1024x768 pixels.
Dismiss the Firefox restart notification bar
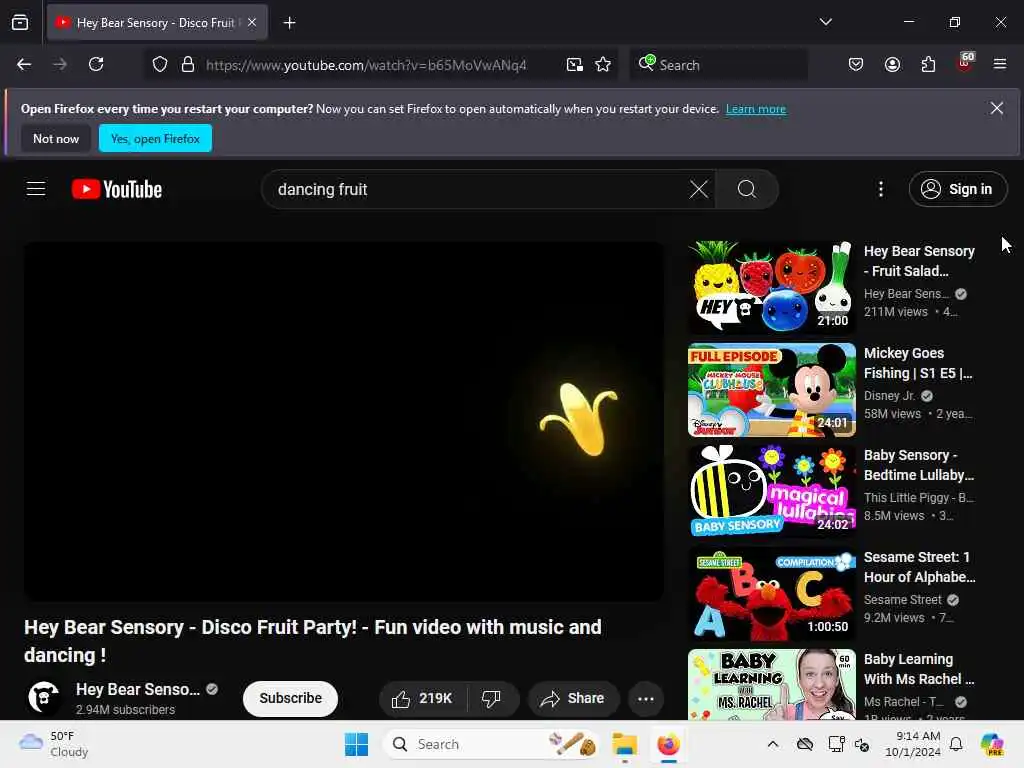tap(997, 108)
